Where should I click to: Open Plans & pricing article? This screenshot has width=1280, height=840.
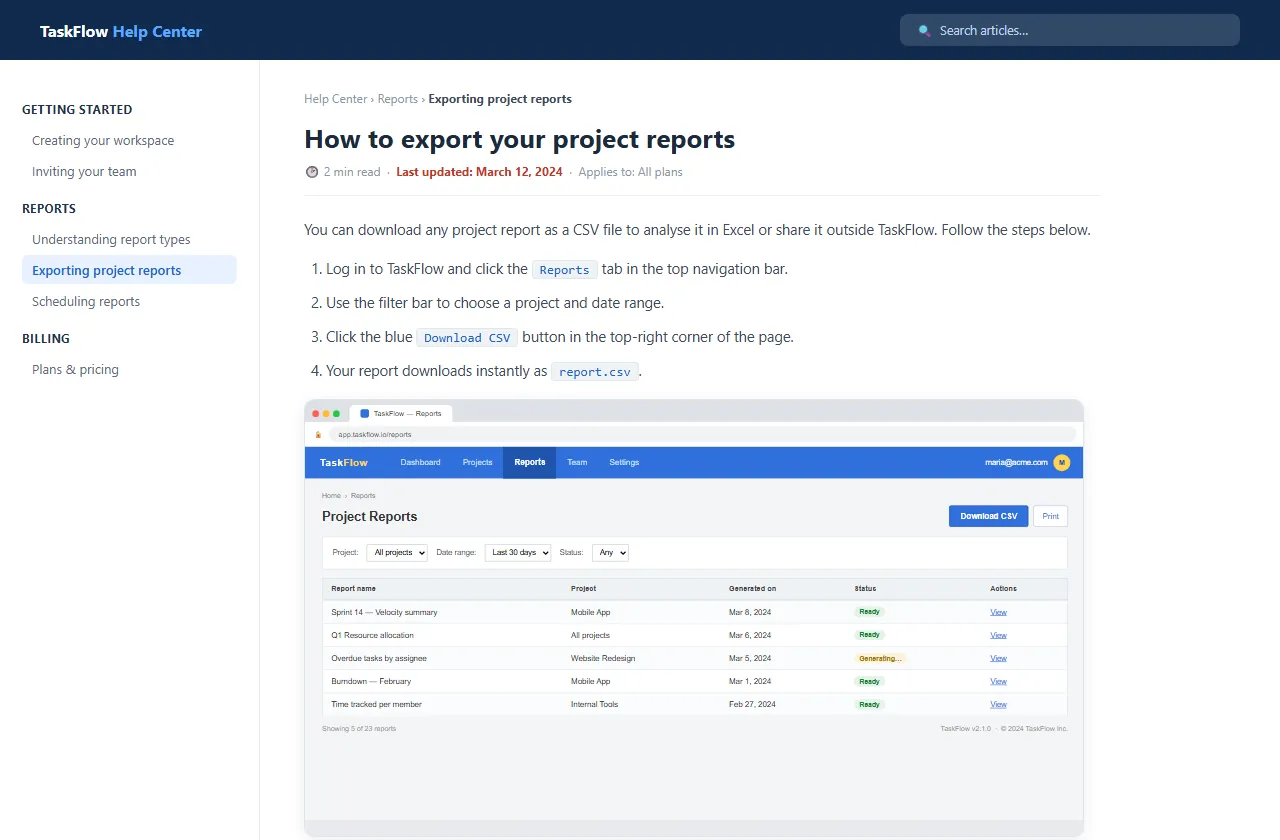(75, 370)
